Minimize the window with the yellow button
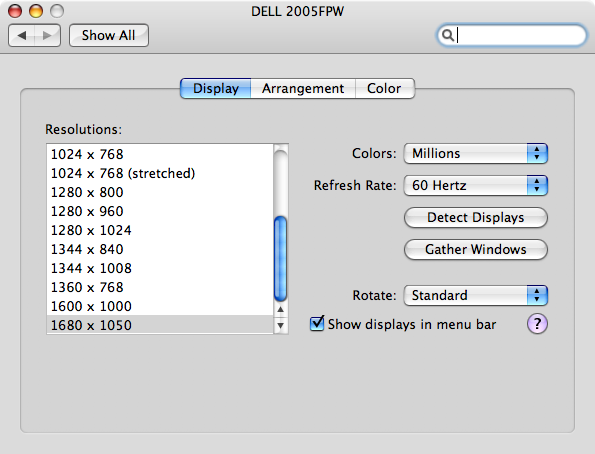Image resolution: width=595 pixels, height=454 pixels. (x=36, y=11)
